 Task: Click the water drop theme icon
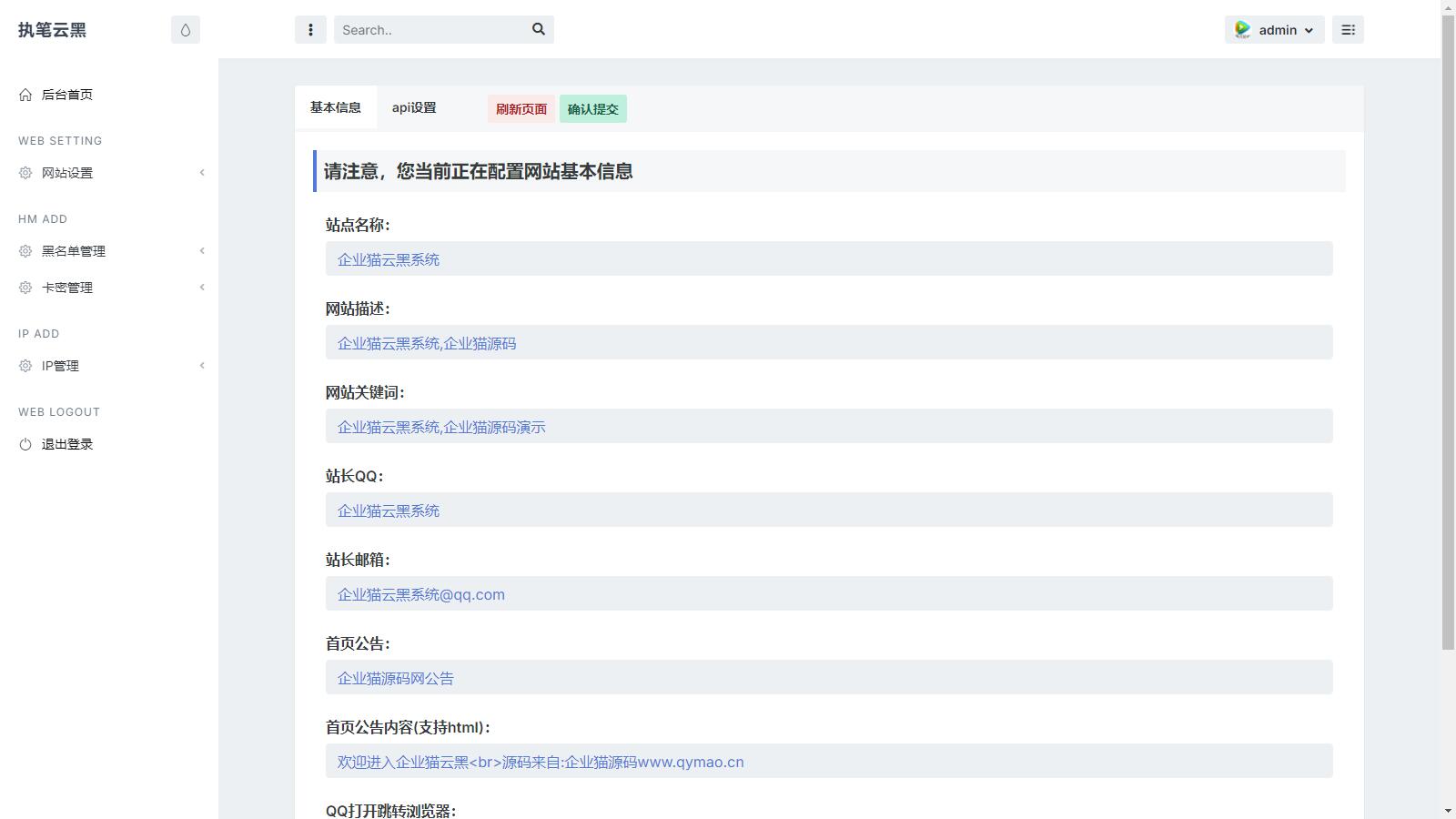point(186,30)
